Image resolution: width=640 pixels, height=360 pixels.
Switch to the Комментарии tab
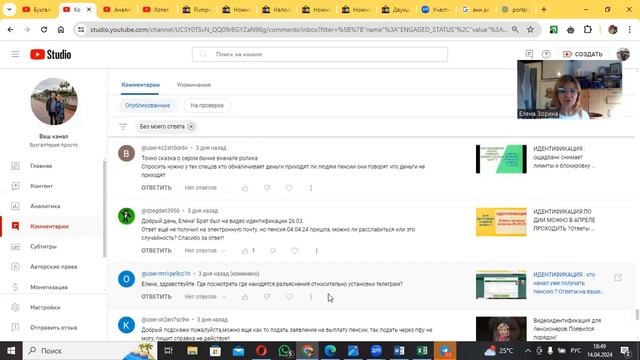coord(140,85)
